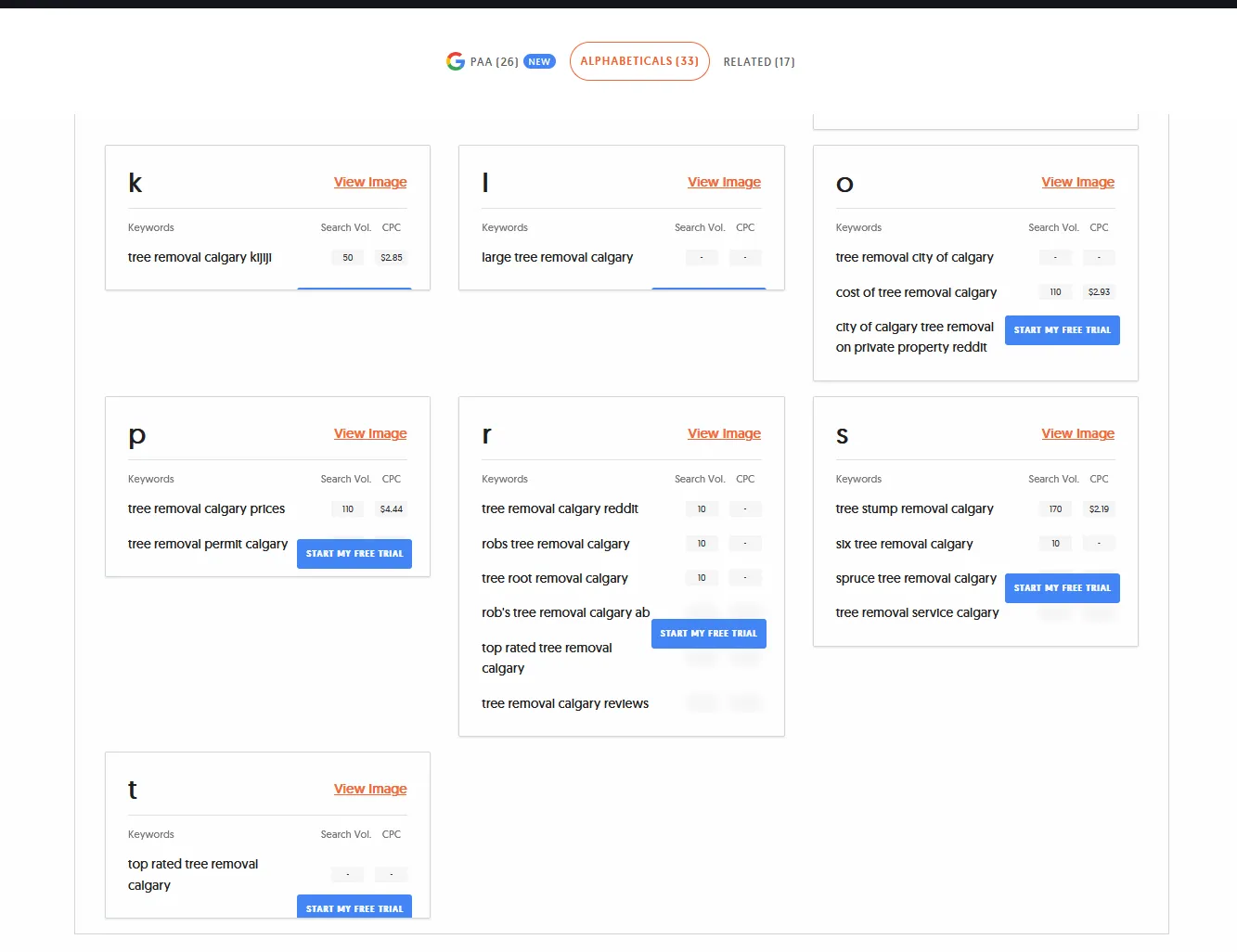This screenshot has height=952, width=1237.
Task: Open View Image for letter k
Action: pyautogui.click(x=370, y=182)
